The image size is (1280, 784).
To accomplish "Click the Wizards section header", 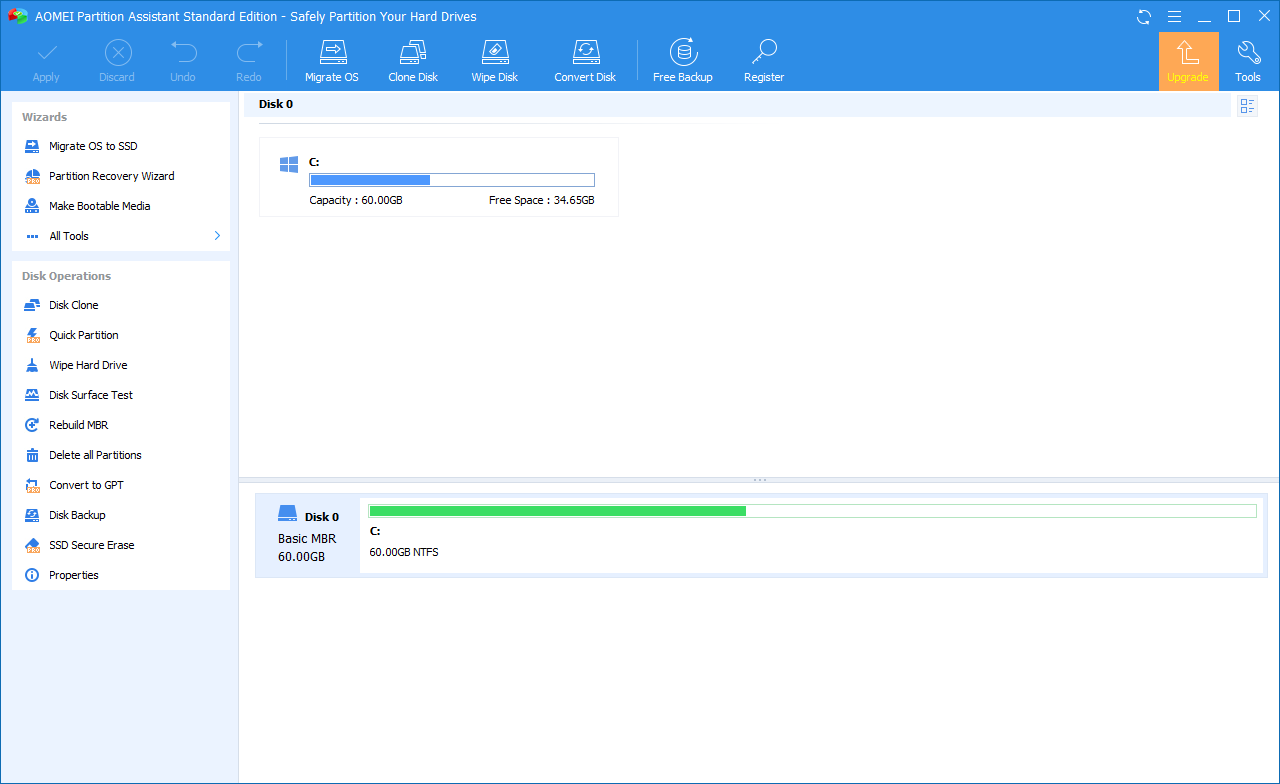I will coord(45,117).
